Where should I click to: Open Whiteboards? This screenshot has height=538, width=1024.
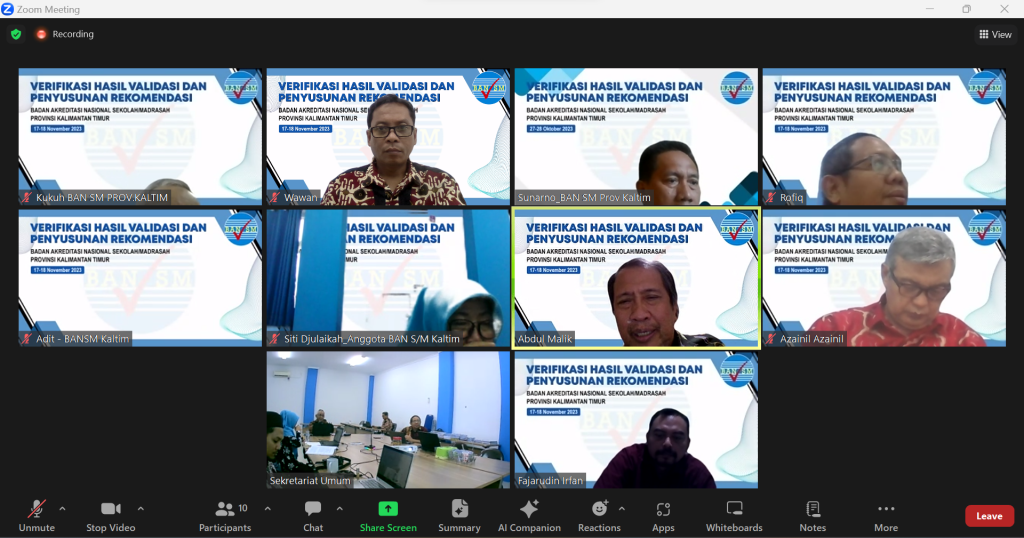(x=734, y=516)
